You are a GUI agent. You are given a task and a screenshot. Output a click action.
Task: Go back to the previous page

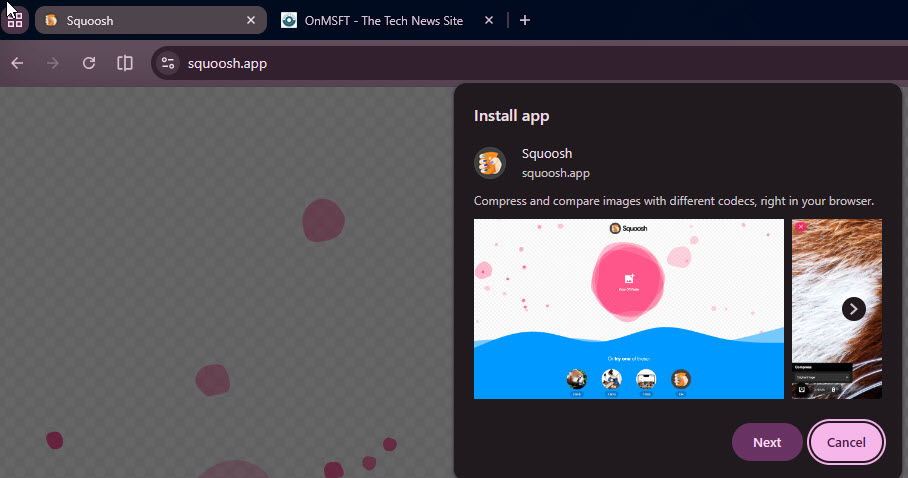point(17,63)
